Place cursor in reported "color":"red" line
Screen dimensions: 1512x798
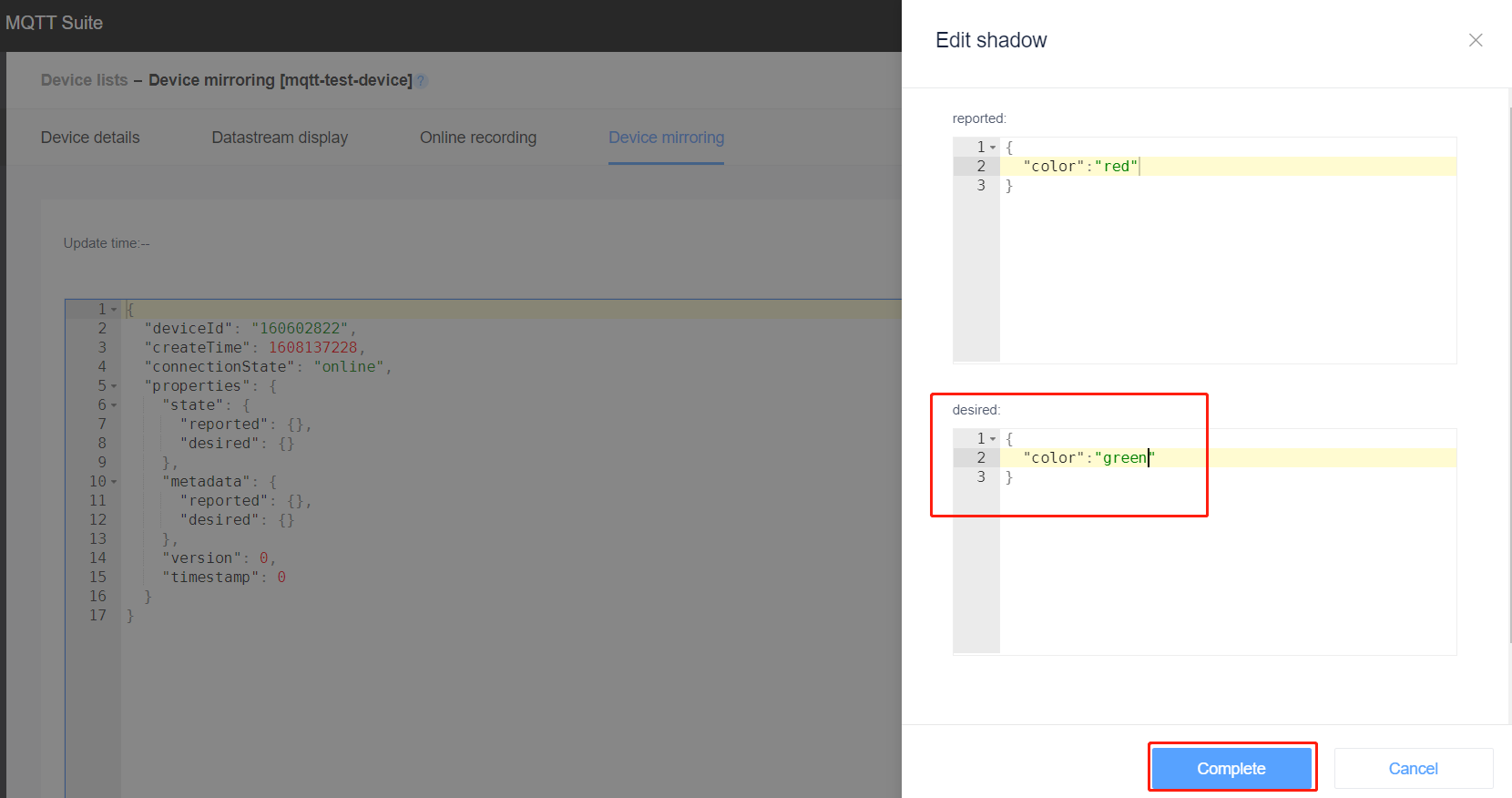[1228, 166]
